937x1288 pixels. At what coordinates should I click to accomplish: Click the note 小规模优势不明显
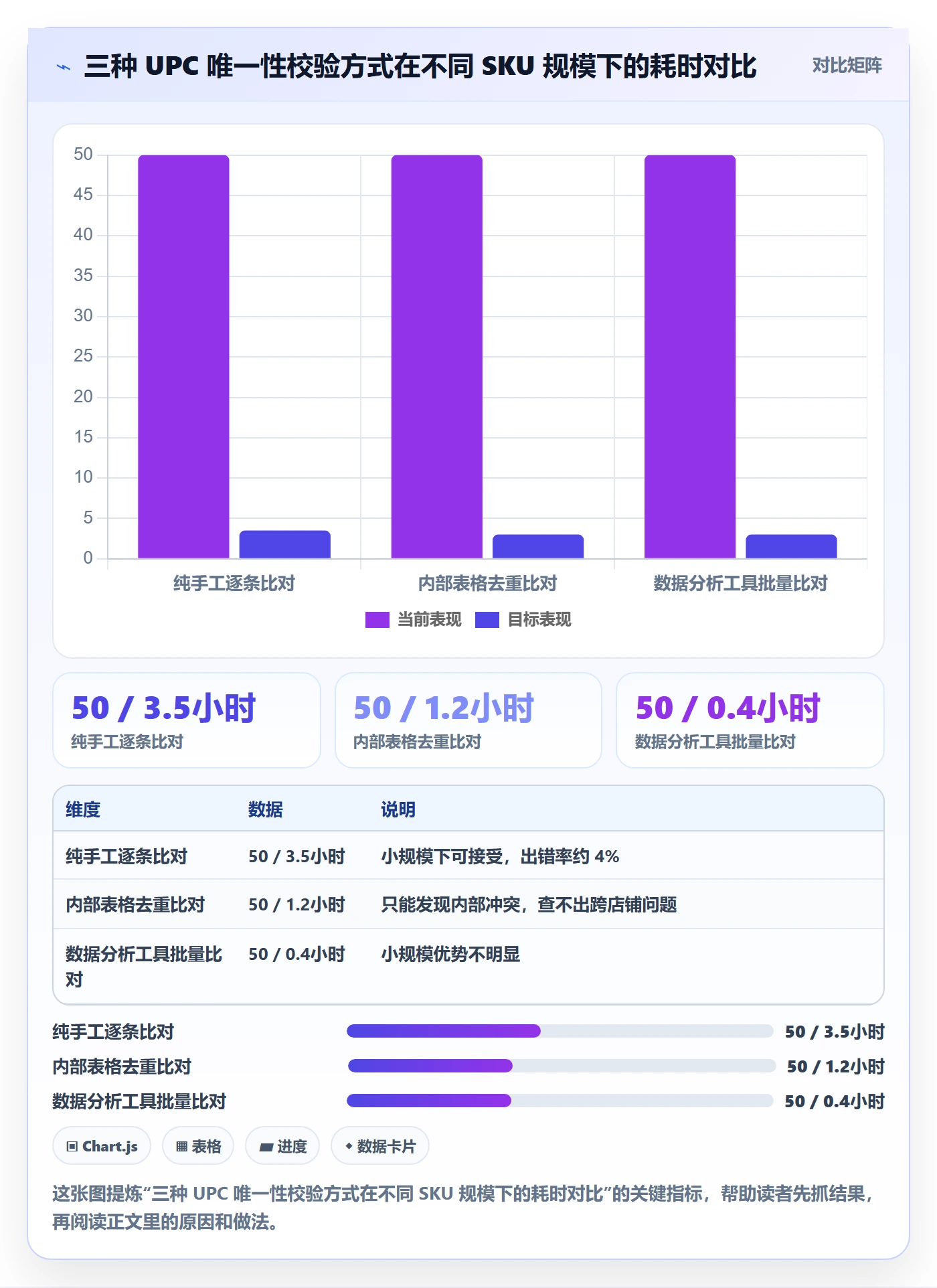pyautogui.click(x=450, y=954)
